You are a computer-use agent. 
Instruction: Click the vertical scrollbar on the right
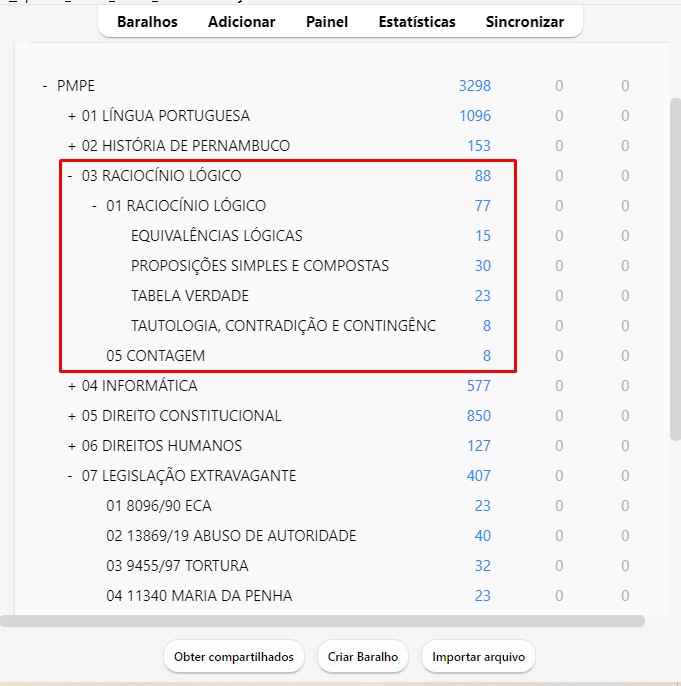point(675,270)
